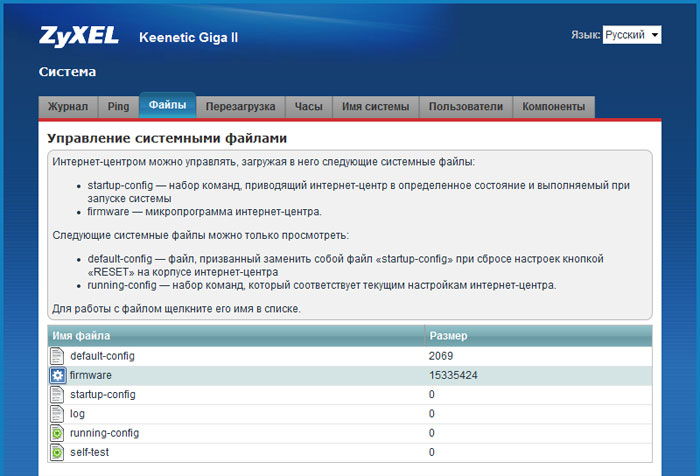This screenshot has width=700, height=476.
Task: Open the Язык language dropdown
Action: point(632,35)
